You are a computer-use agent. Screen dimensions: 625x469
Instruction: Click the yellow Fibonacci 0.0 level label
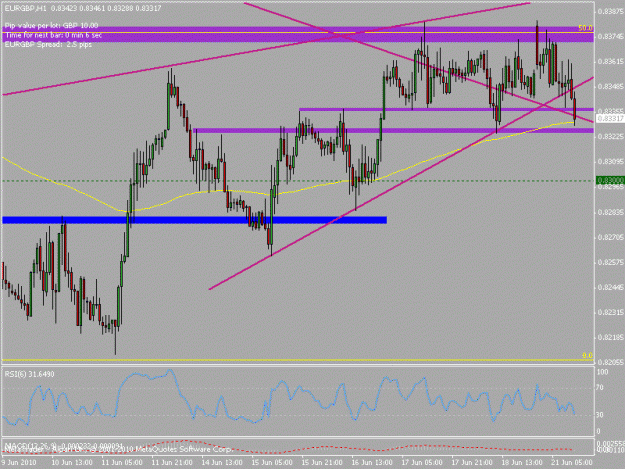[x=587, y=355]
